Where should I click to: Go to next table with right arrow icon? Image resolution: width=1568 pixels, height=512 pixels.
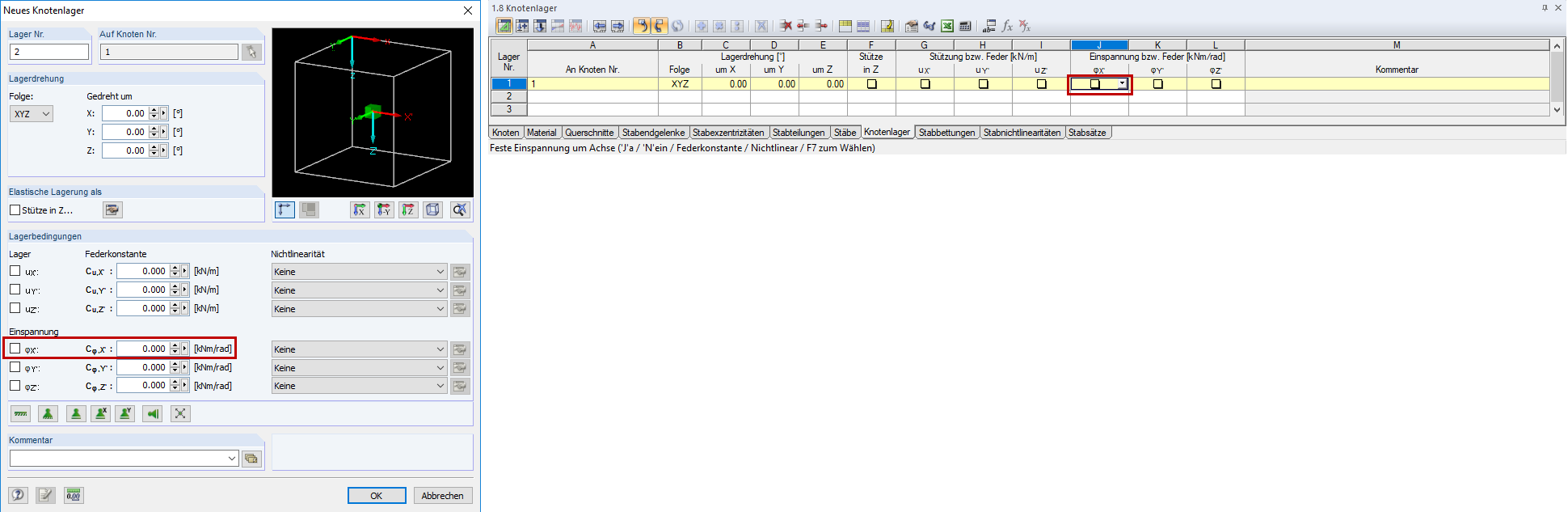618,26
